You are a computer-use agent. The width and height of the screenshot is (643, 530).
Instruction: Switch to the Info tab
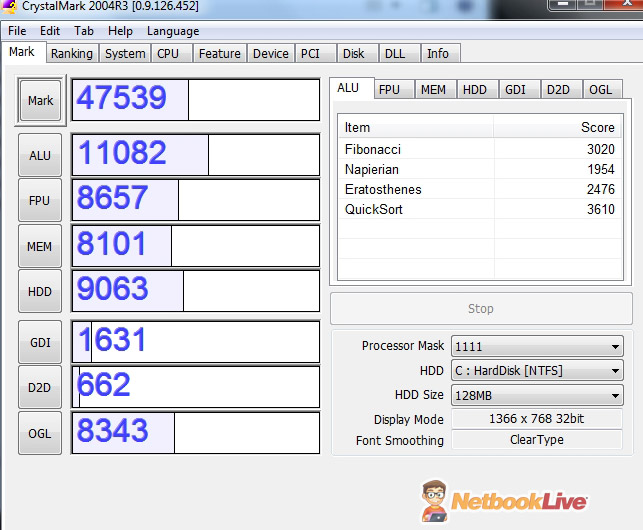pyautogui.click(x=441, y=53)
